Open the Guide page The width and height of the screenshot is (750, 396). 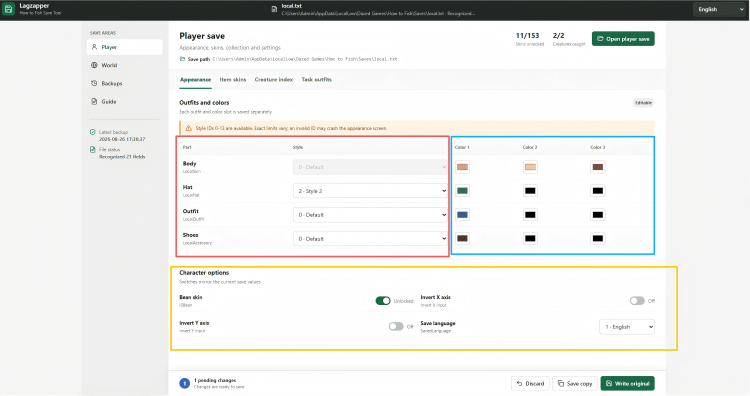[125, 101]
